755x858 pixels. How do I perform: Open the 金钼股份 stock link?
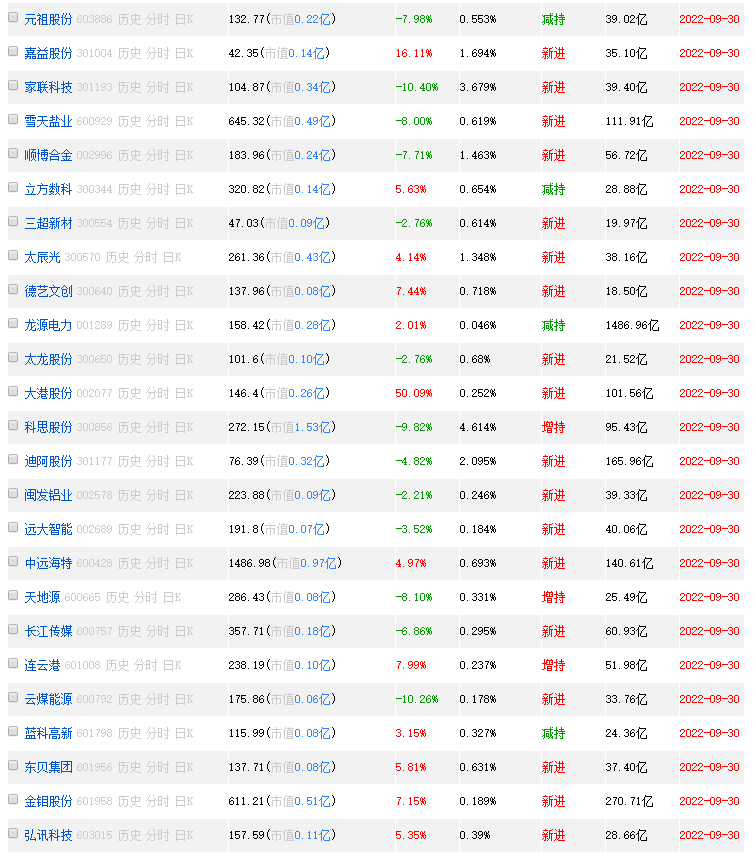coord(48,801)
